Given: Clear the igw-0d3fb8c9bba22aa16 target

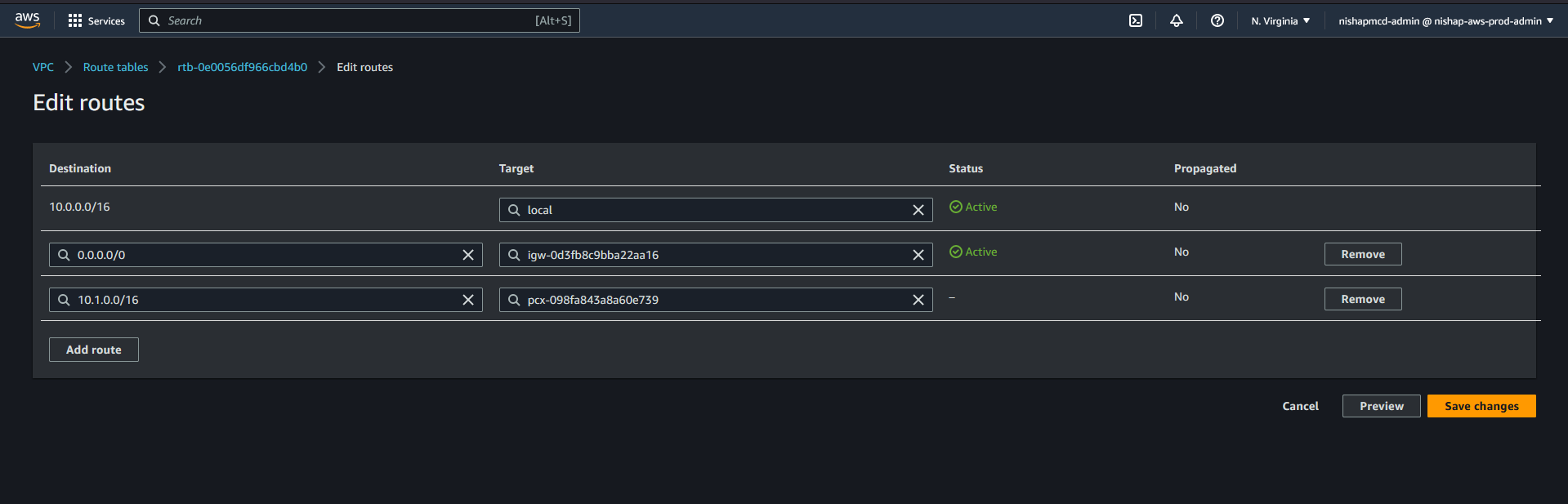Looking at the screenshot, I should (x=918, y=255).
